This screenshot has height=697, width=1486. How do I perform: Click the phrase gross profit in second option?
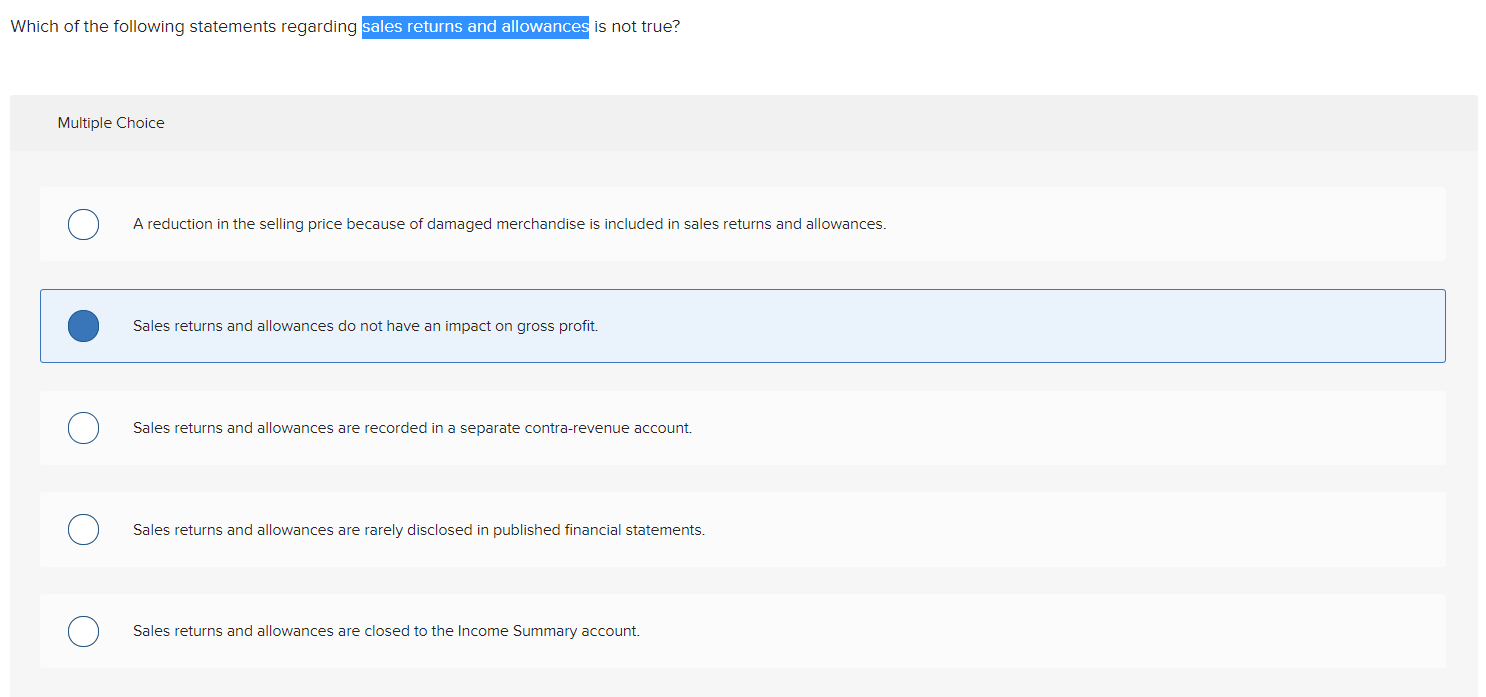552,325
